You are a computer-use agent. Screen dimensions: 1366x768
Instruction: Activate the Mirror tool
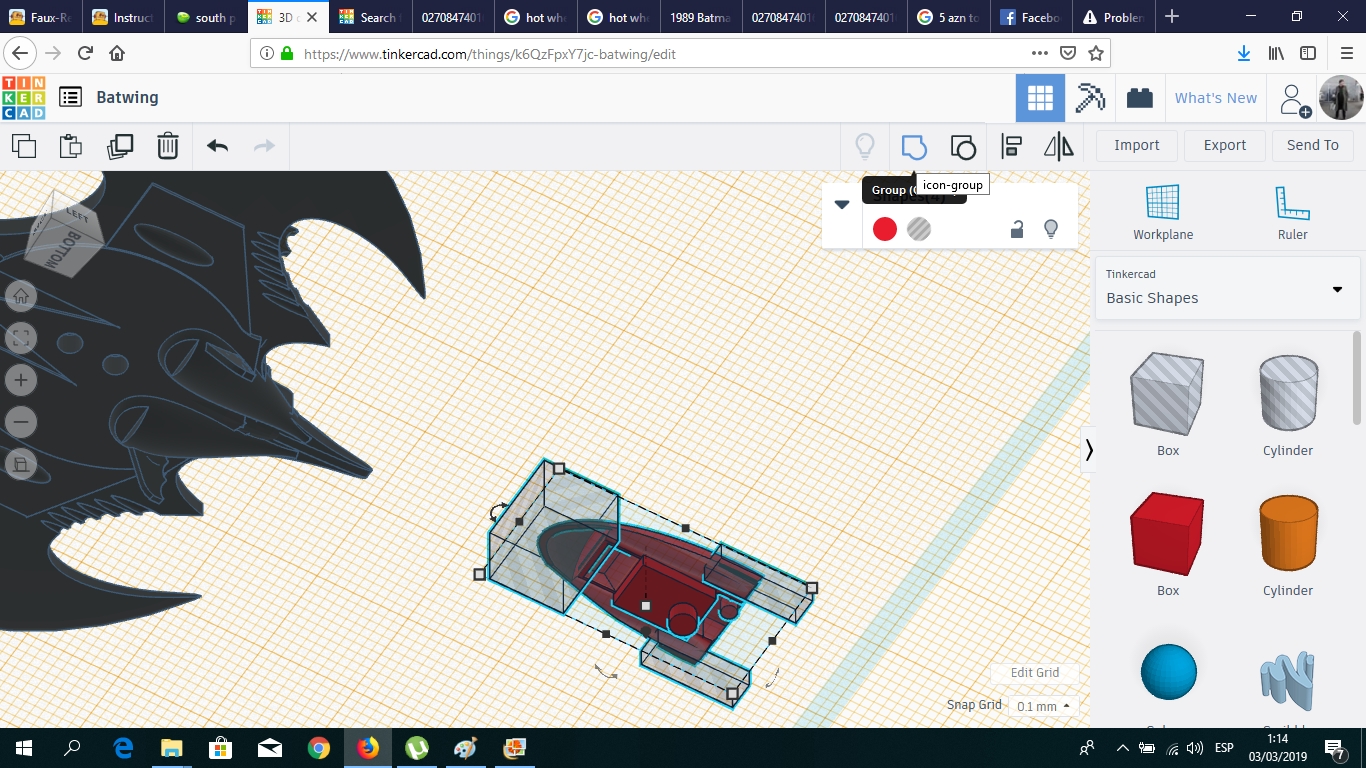[1059, 146]
